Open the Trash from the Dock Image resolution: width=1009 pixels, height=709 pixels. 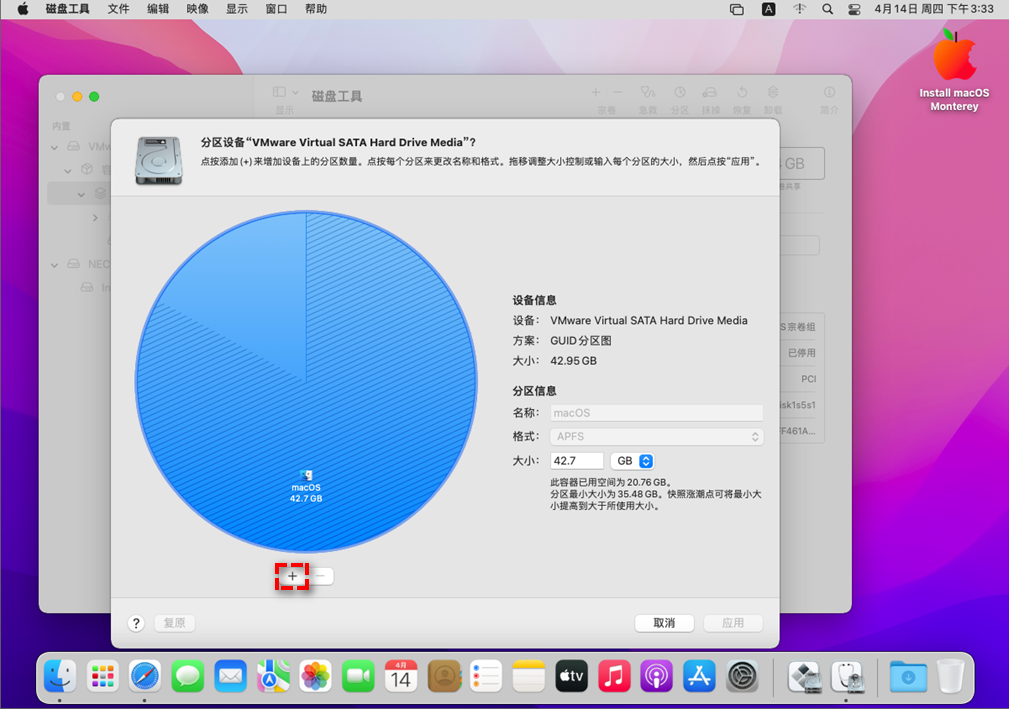(950, 676)
